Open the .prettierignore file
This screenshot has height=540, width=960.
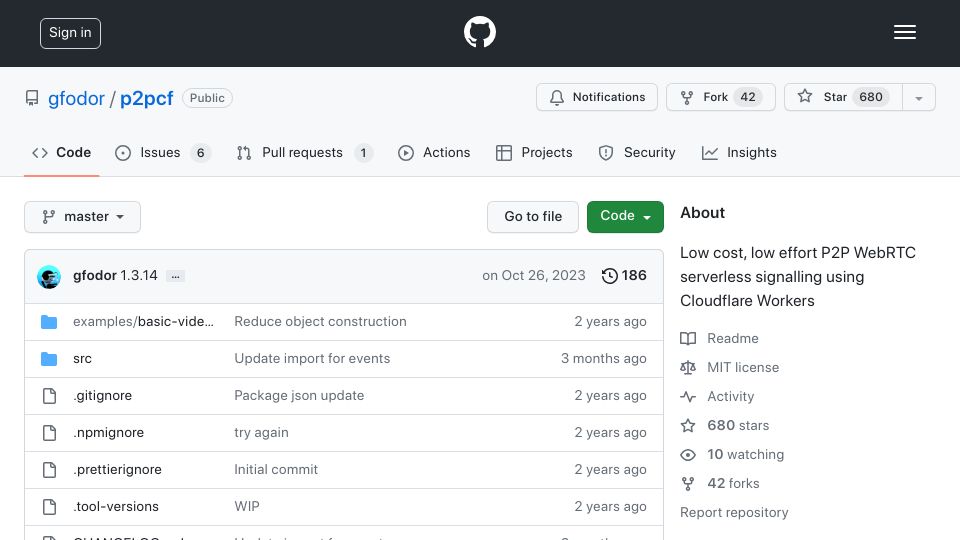(x=118, y=470)
